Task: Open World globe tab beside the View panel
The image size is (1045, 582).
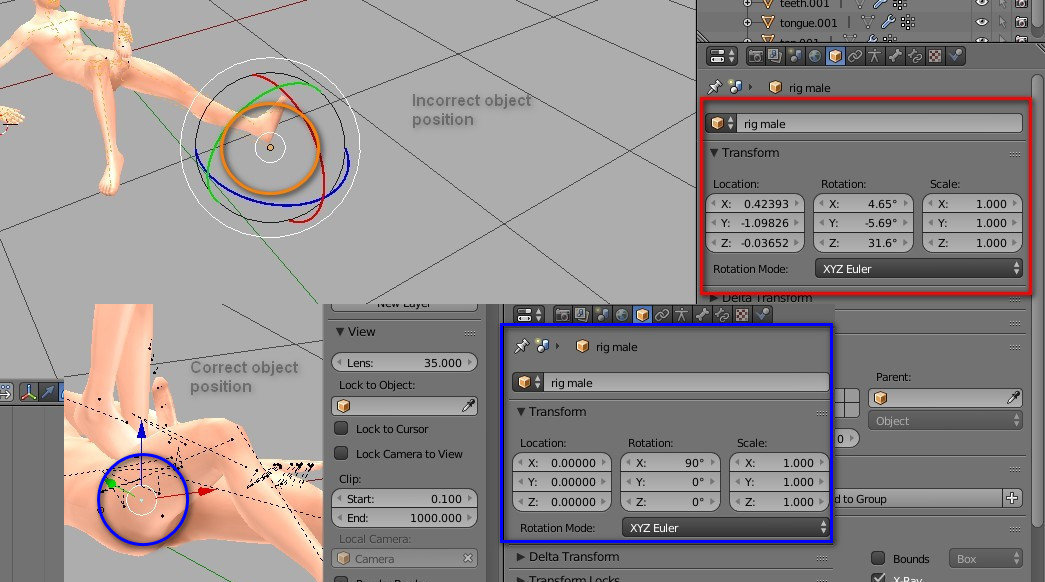Action: coord(622,315)
